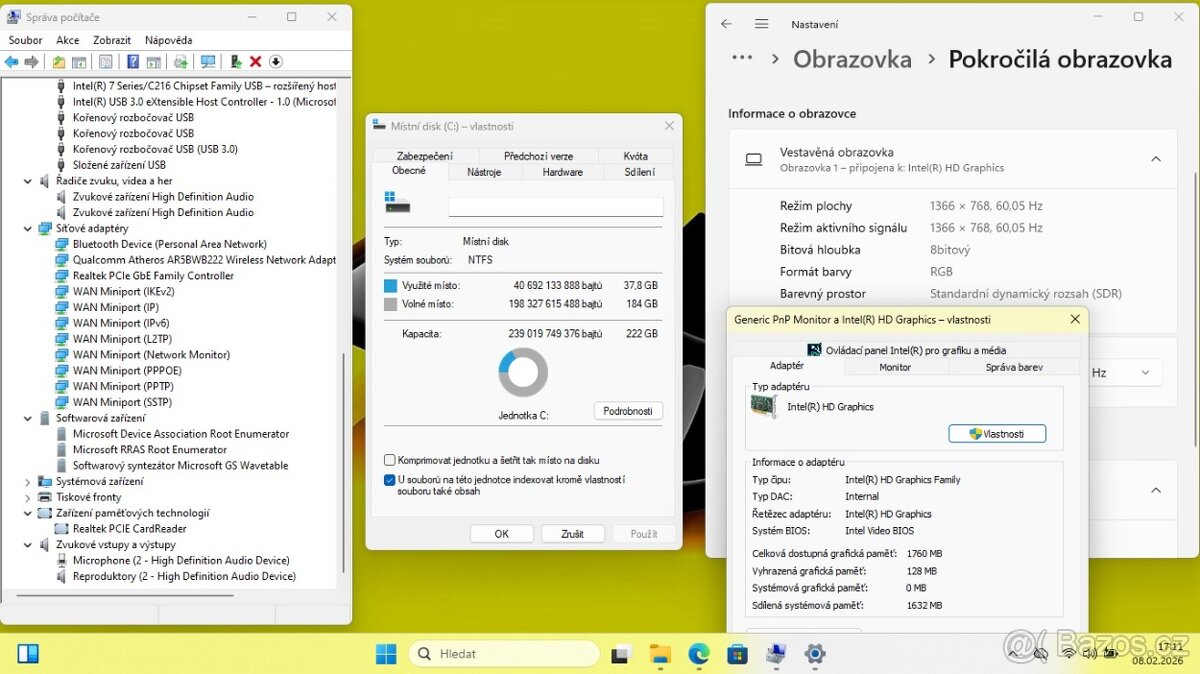1200x674 pixels.
Task: Click the Podrobnosti button in disk properties
Action: [628, 410]
